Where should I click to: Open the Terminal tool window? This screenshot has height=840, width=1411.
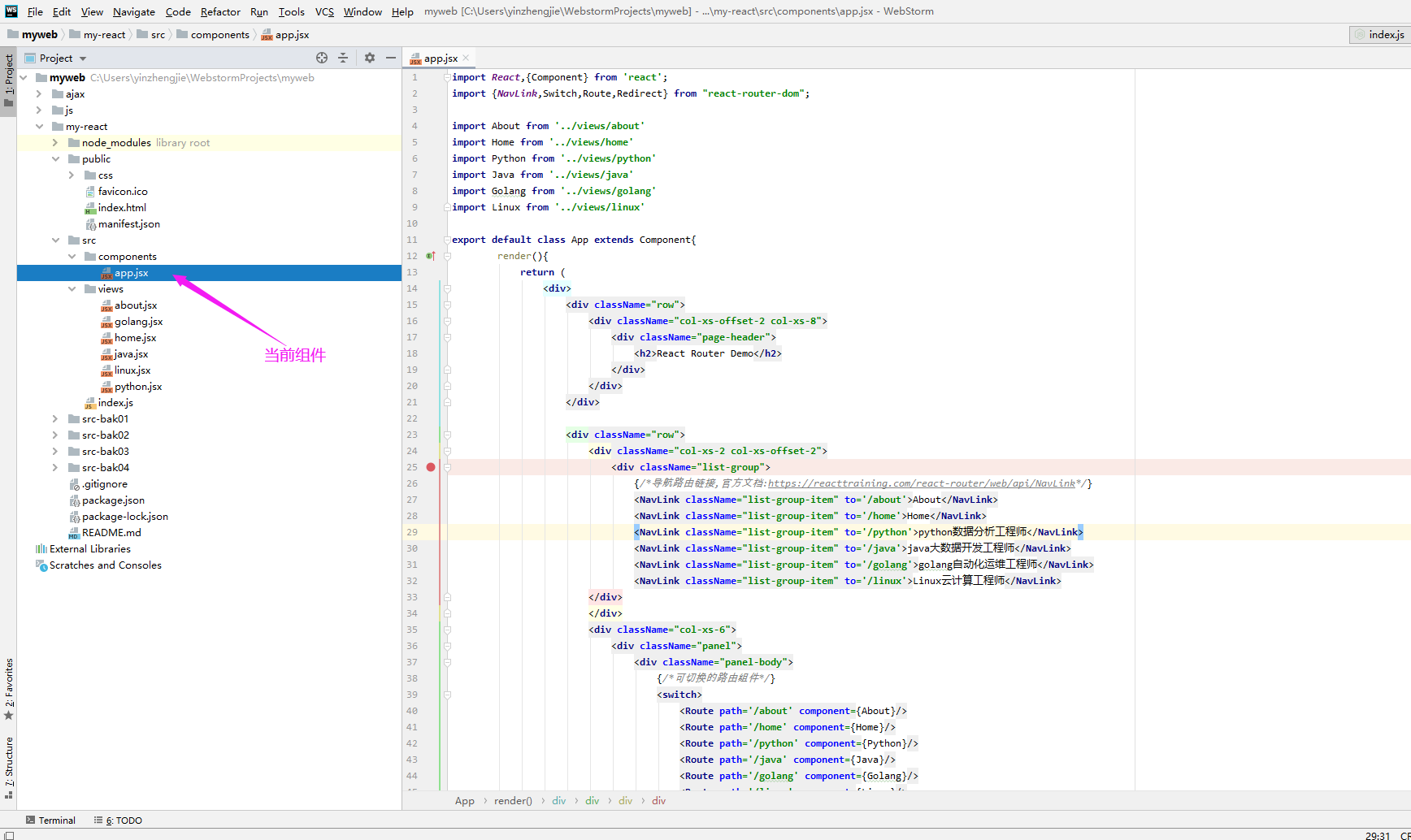[x=50, y=821]
